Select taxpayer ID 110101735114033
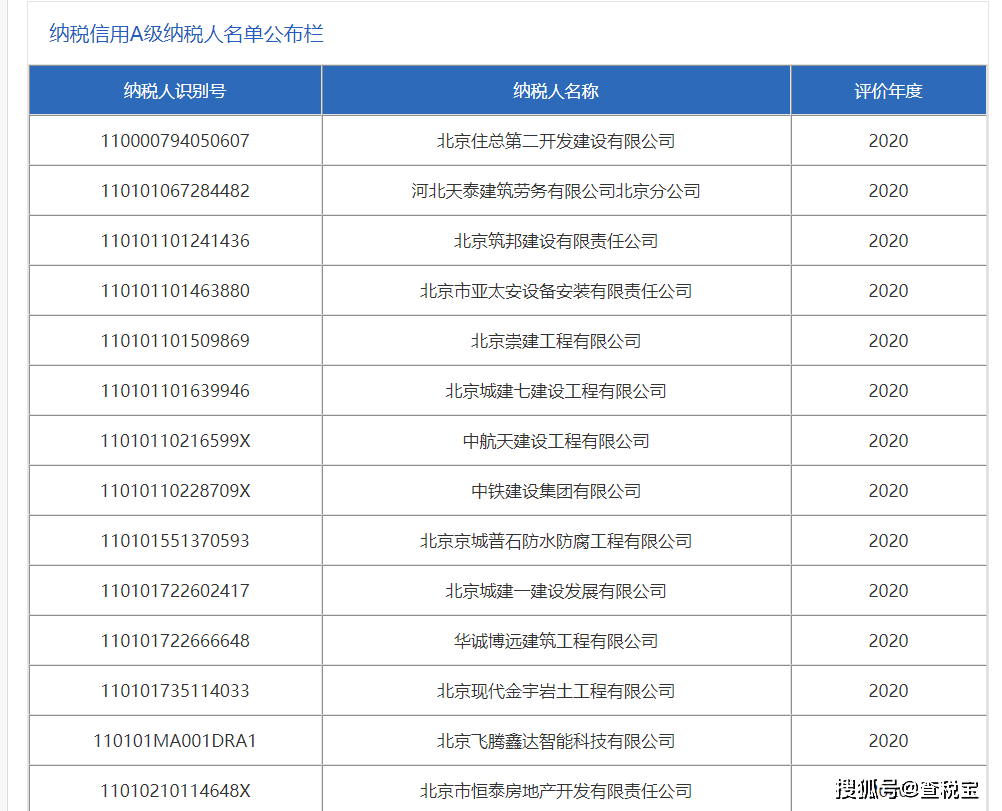 coord(175,691)
